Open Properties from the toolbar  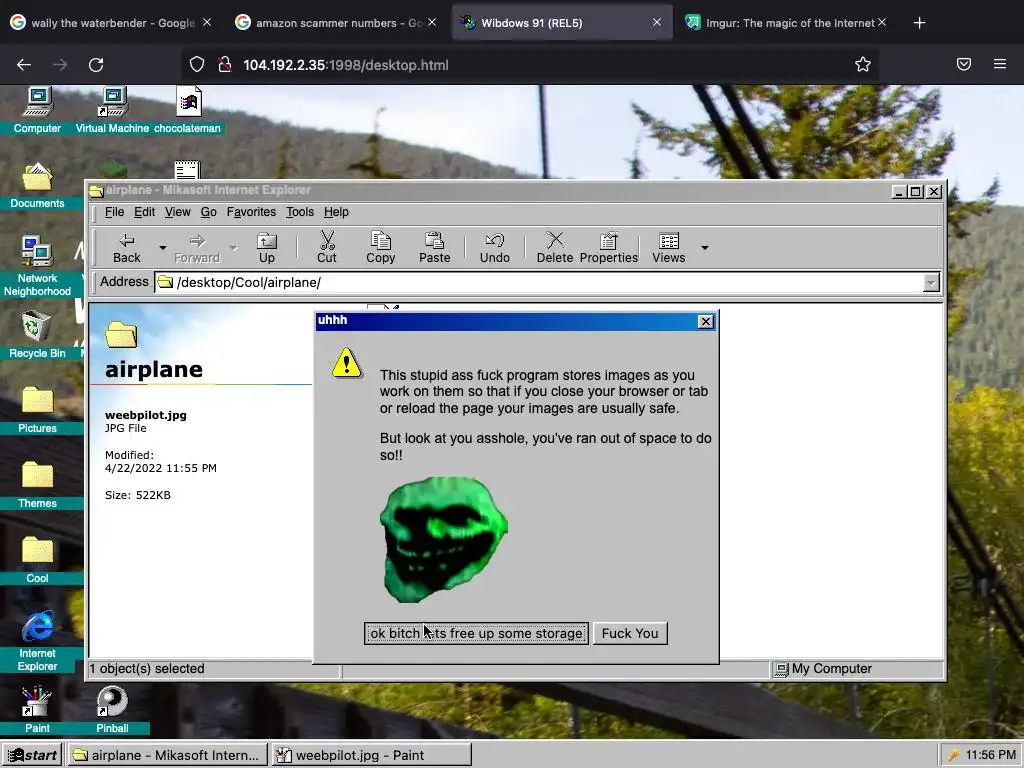pyautogui.click(x=609, y=248)
